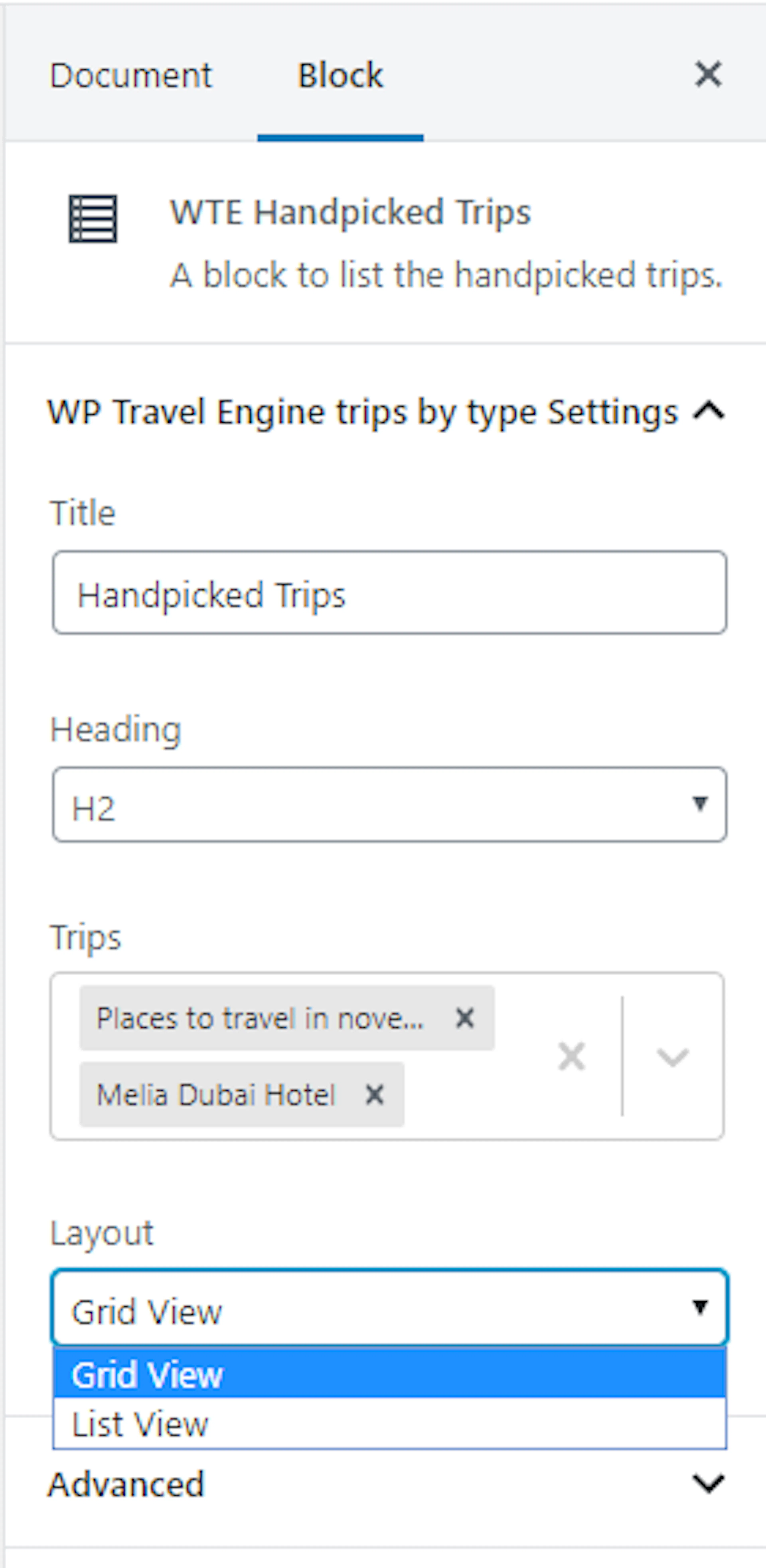Click the Title input field

tap(389, 593)
